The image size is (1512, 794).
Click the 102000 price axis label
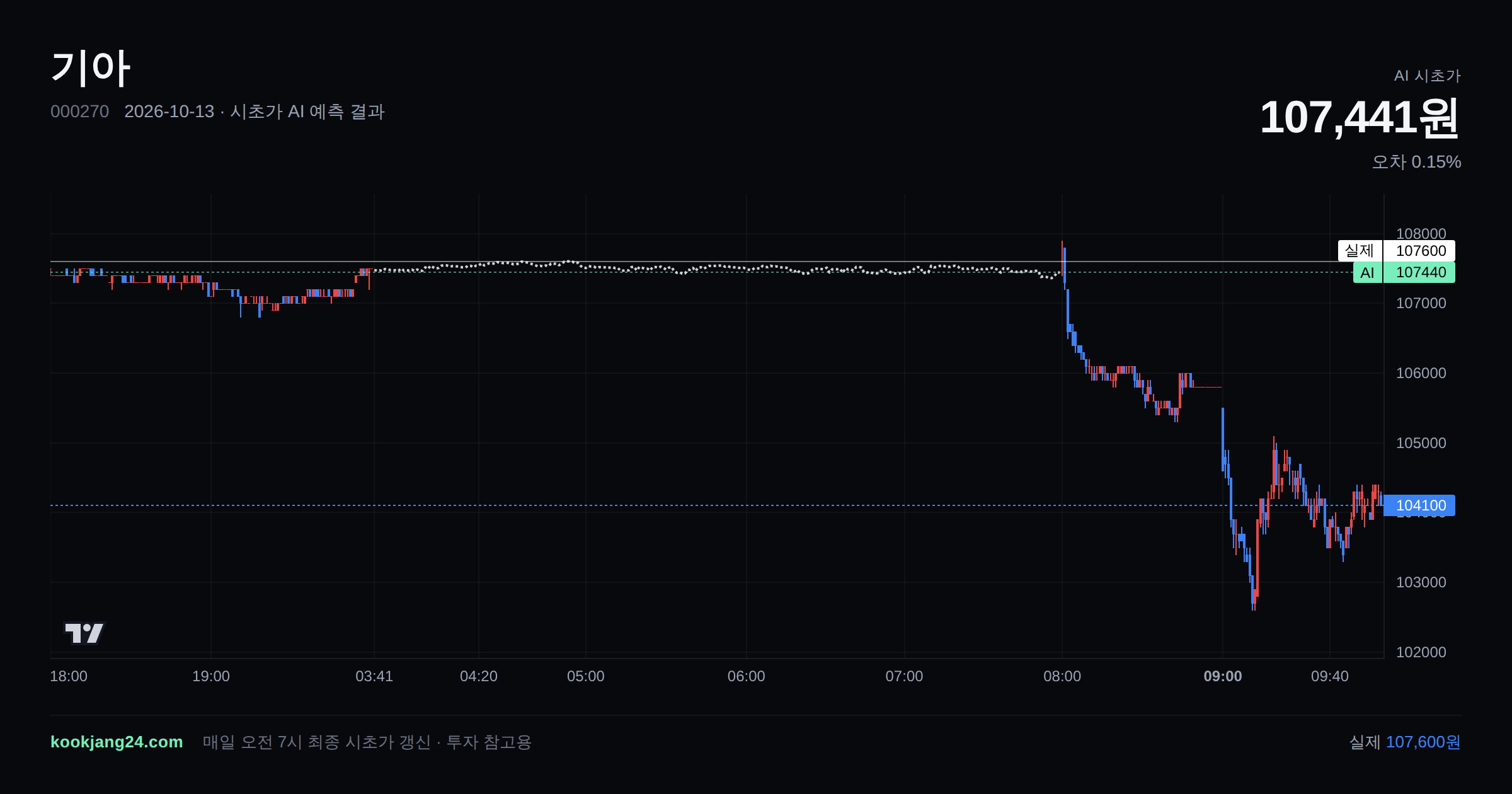tap(1421, 652)
